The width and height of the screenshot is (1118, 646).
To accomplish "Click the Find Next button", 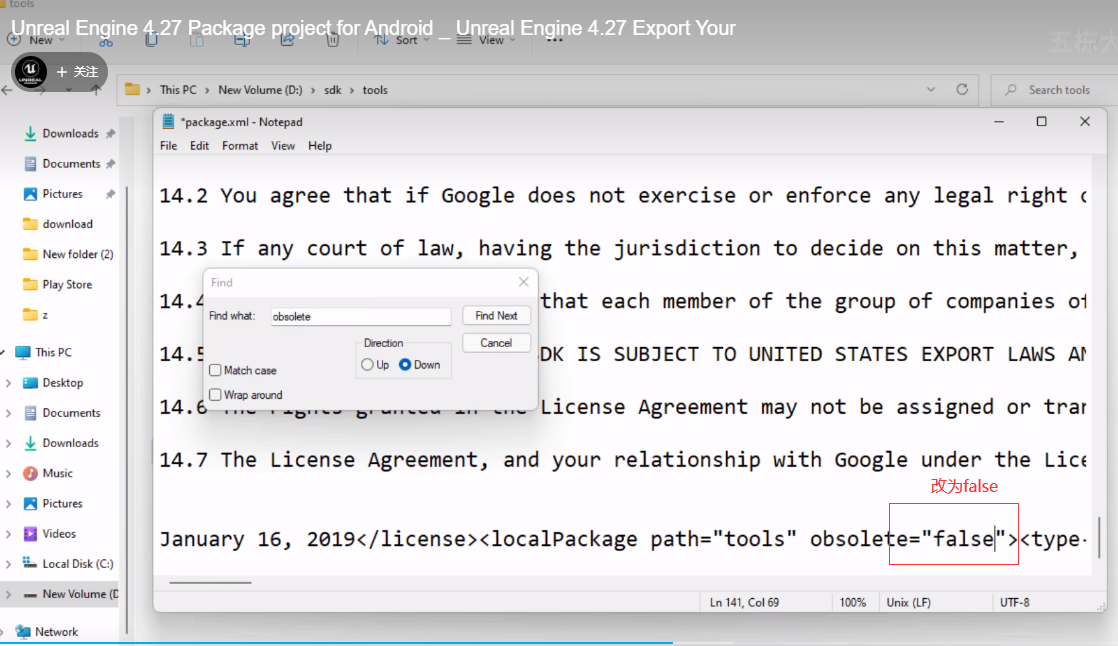I will (496, 315).
